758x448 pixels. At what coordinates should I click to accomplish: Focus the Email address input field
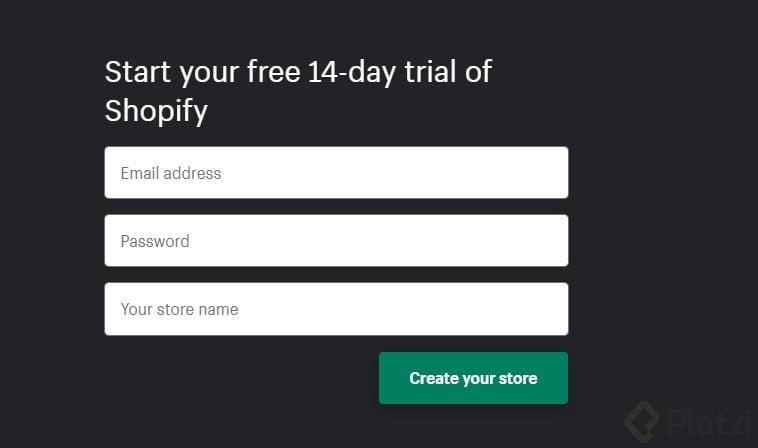pyautogui.click(x=336, y=173)
